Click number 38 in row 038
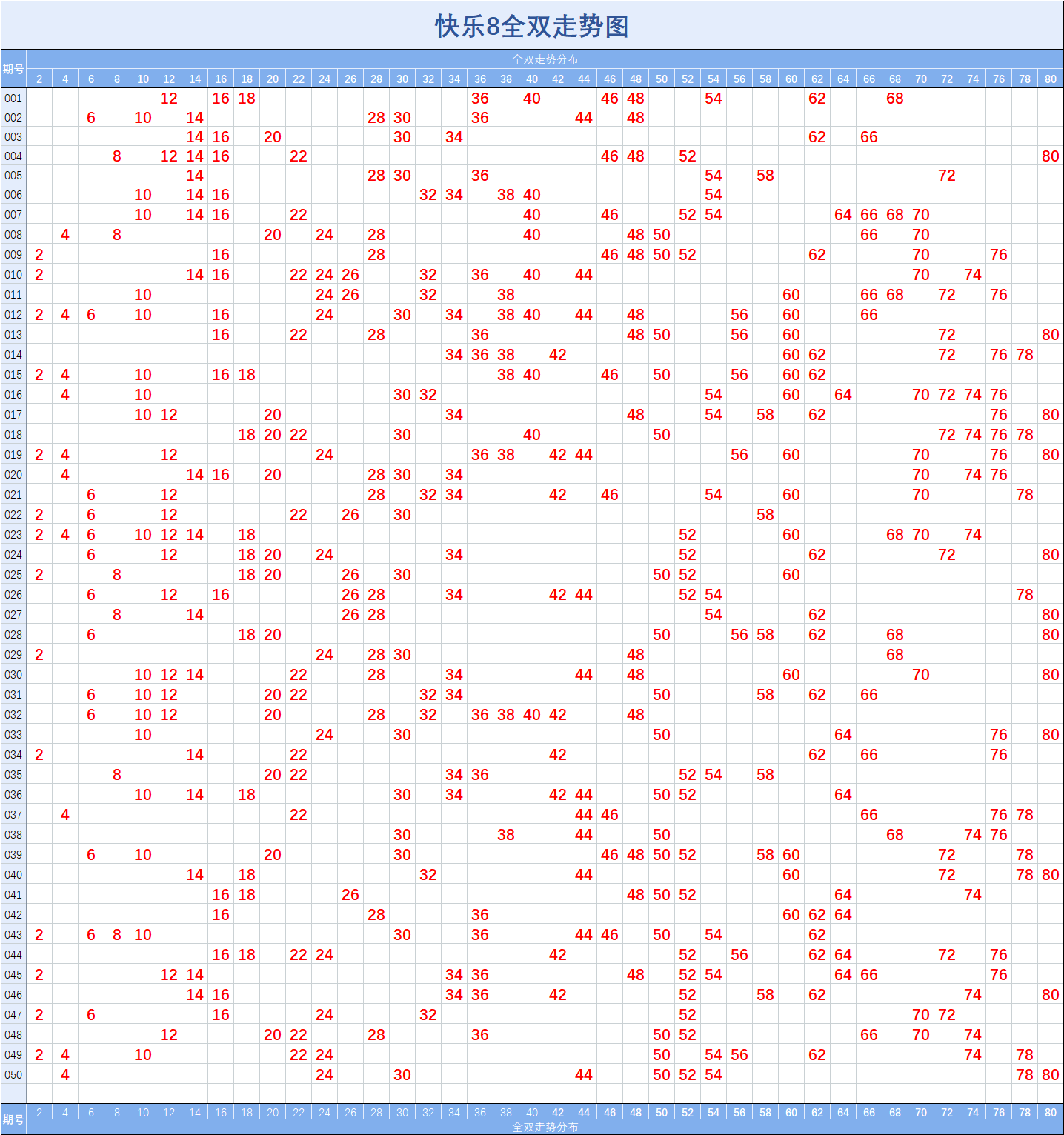1064x1135 pixels. click(x=506, y=835)
